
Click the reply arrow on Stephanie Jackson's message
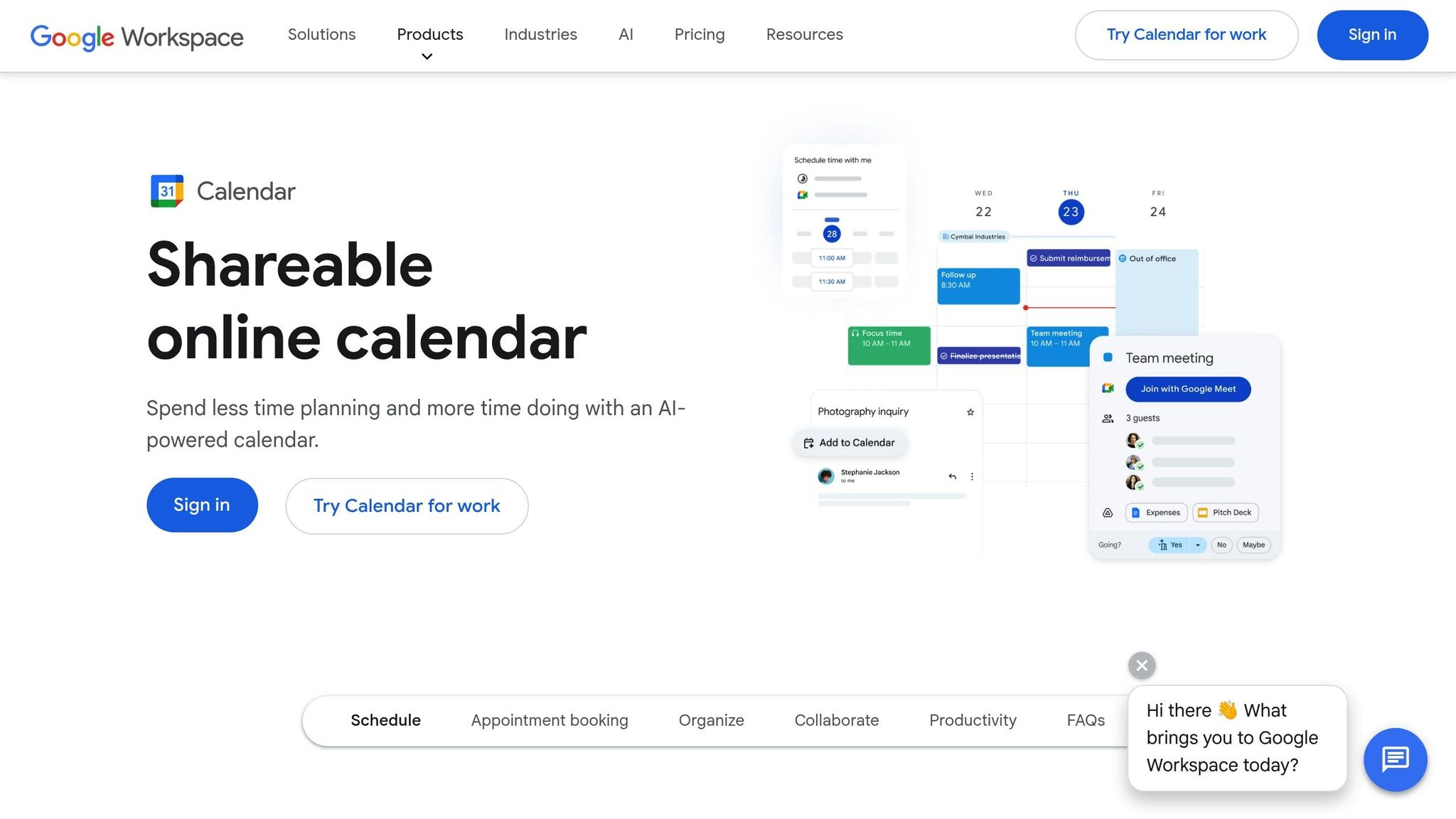tap(952, 476)
